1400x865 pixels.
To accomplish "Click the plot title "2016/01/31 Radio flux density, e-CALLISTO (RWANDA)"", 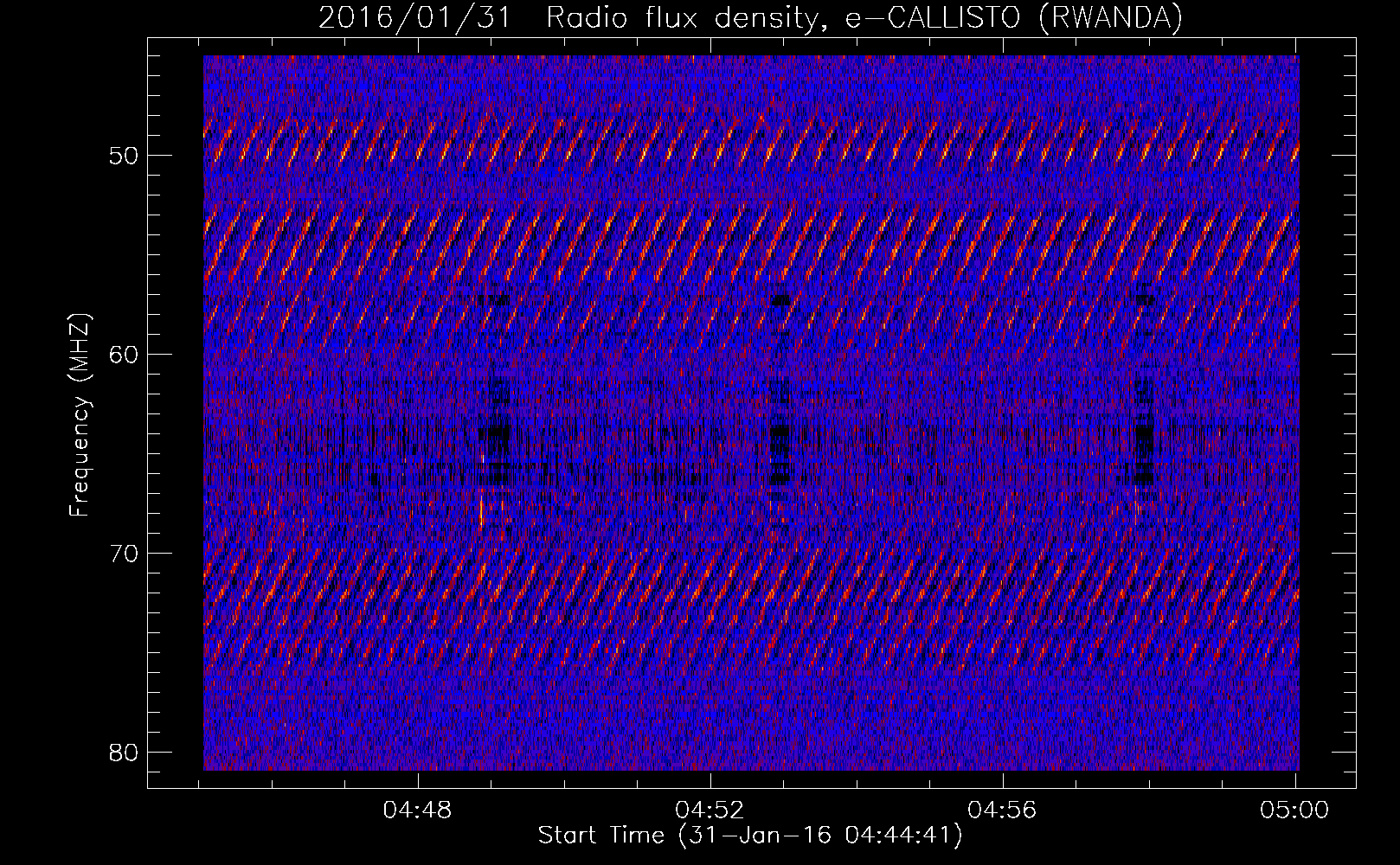I will point(750,17).
